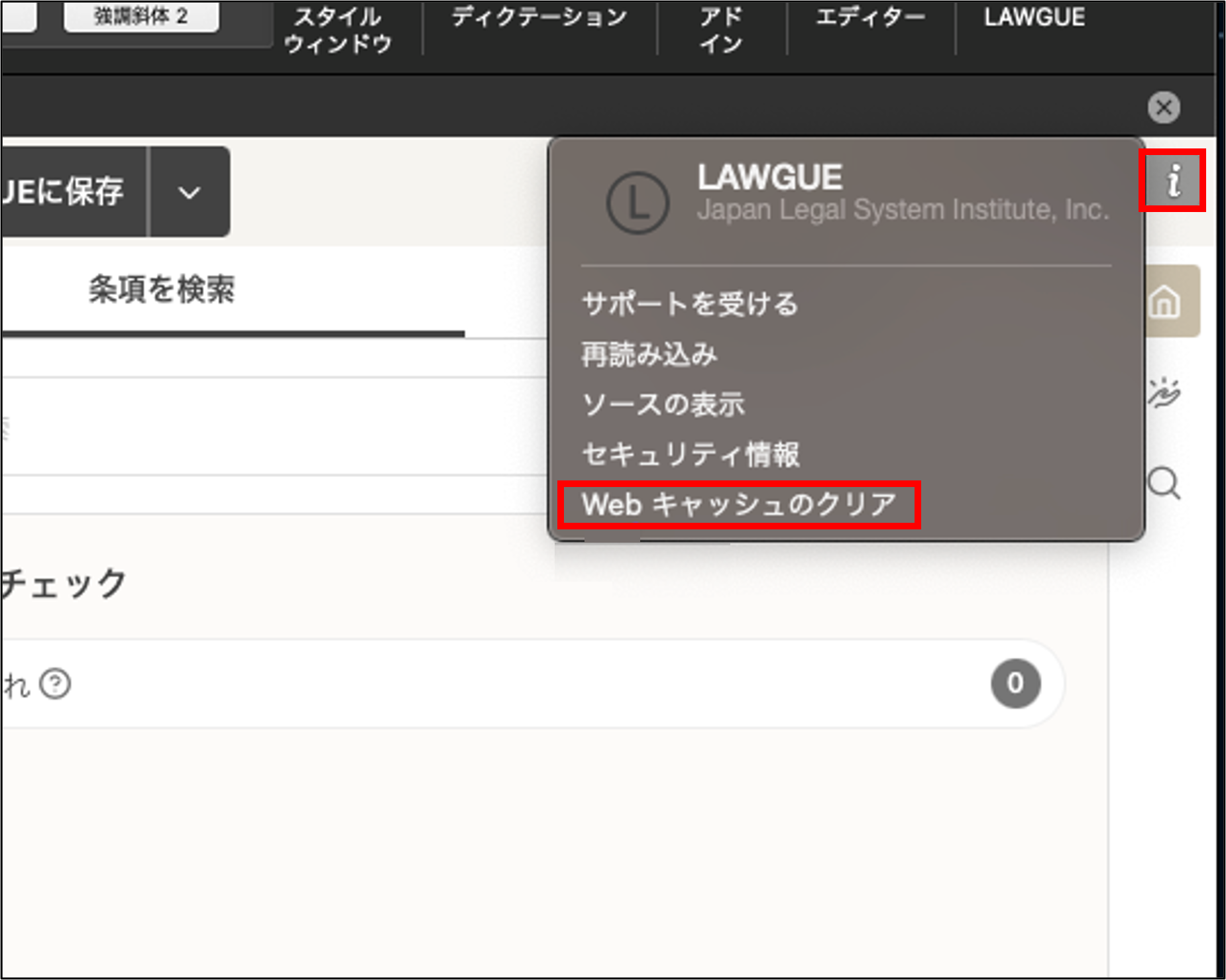This screenshot has width=1226, height=980.
Task: Open the help question-mark icon next to the field
Action: pos(56,683)
